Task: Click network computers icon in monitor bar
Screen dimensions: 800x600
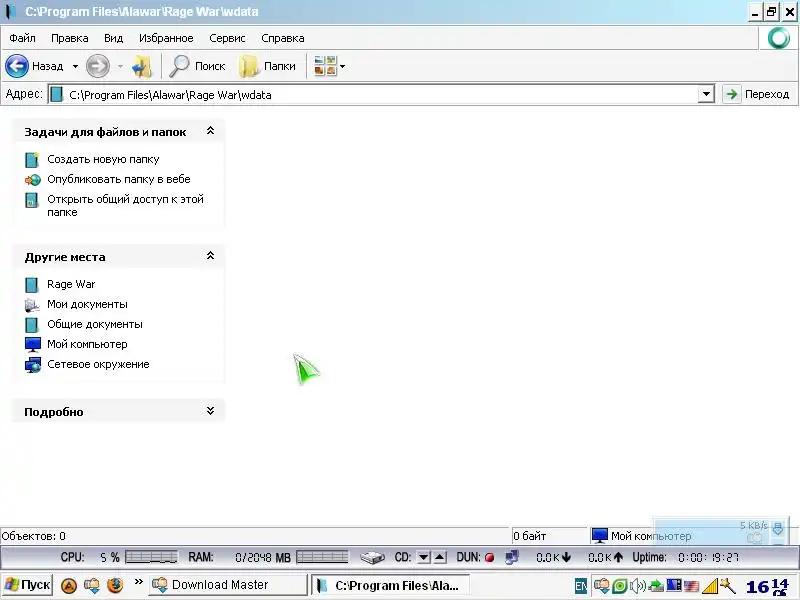Action: tap(512, 557)
